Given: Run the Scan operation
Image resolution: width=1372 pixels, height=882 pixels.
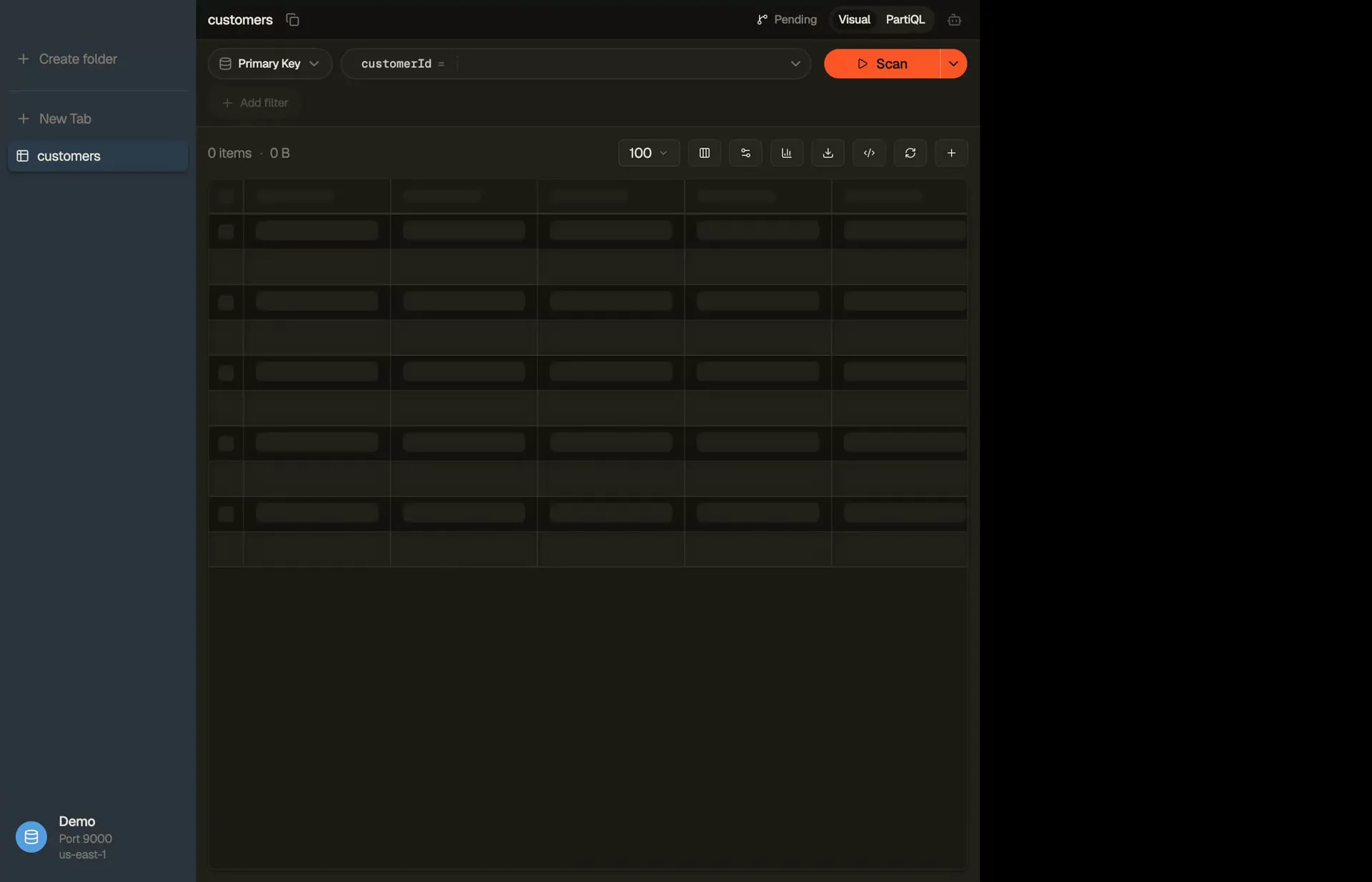Looking at the screenshot, I should (x=882, y=64).
